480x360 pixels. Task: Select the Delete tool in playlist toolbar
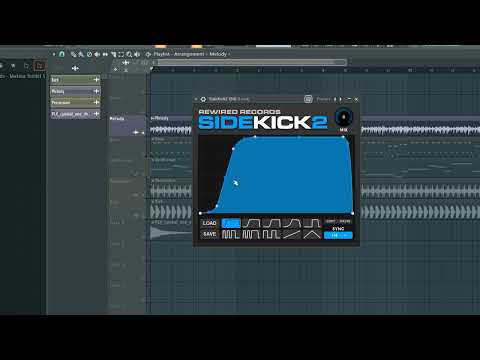click(x=89, y=54)
